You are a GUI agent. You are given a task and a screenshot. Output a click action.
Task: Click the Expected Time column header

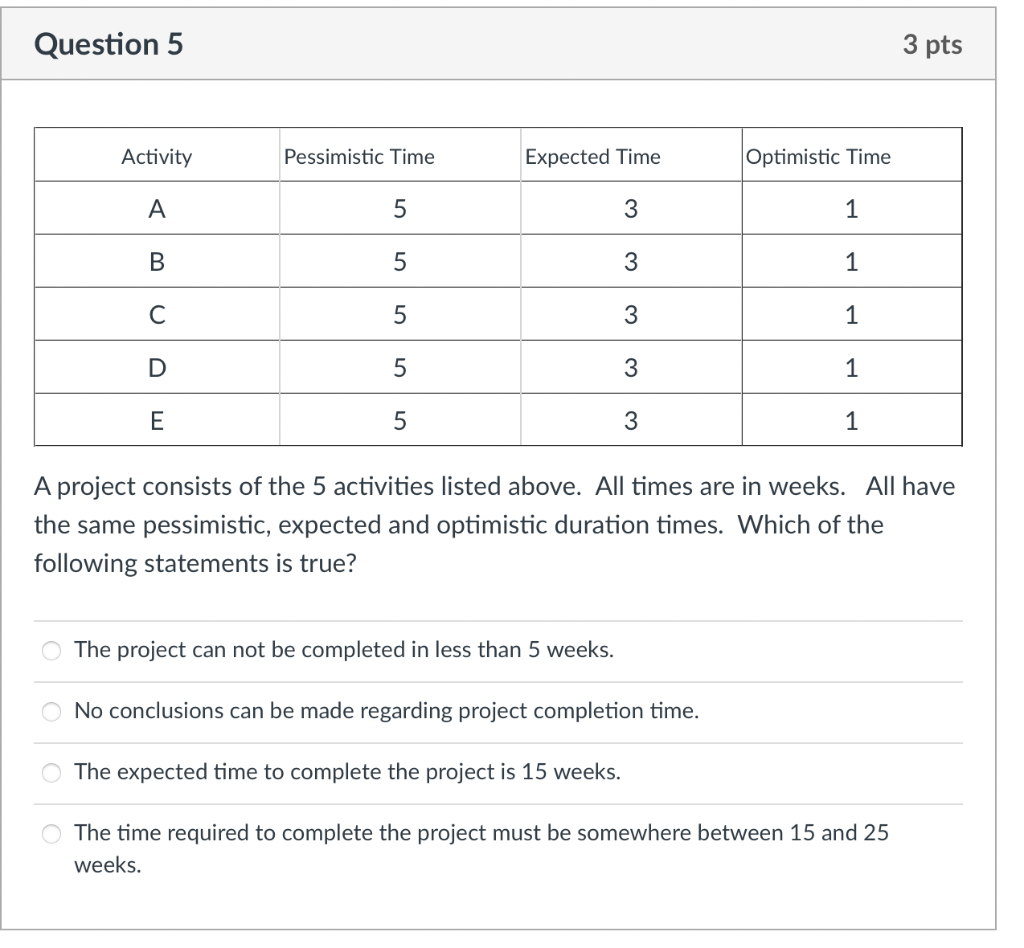[593, 156]
